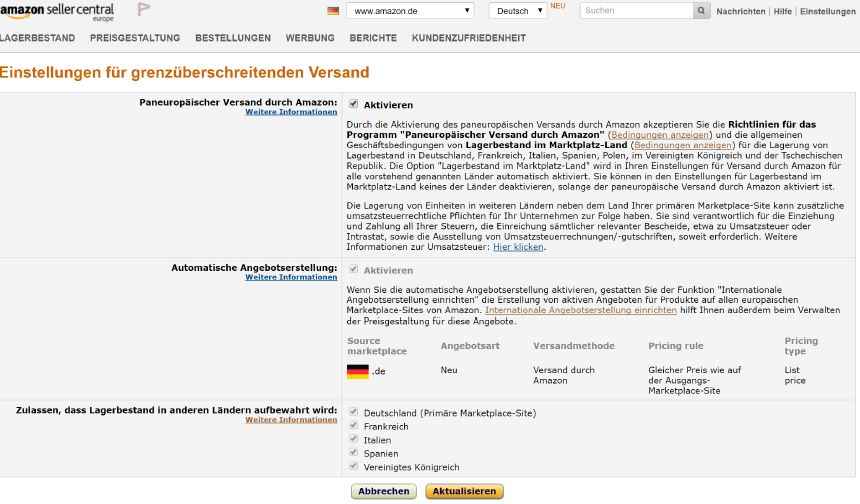860x504 pixels.
Task: Click the Pricing type column header
Action: click(801, 346)
